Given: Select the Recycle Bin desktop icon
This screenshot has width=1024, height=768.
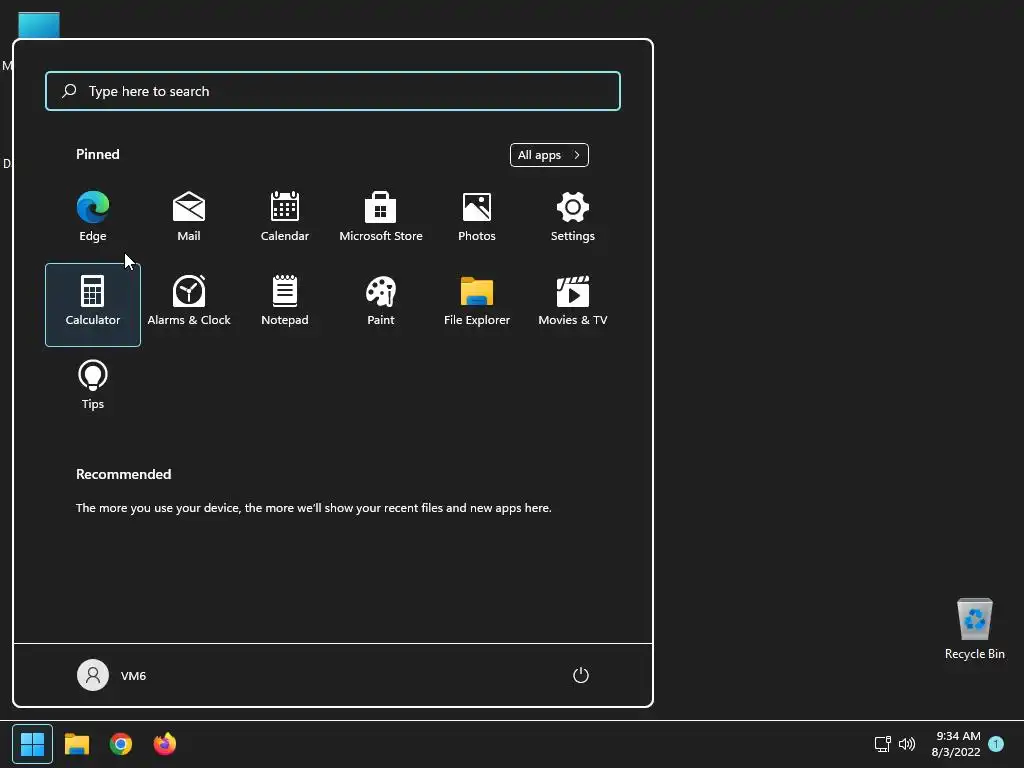Looking at the screenshot, I should tap(974, 629).
